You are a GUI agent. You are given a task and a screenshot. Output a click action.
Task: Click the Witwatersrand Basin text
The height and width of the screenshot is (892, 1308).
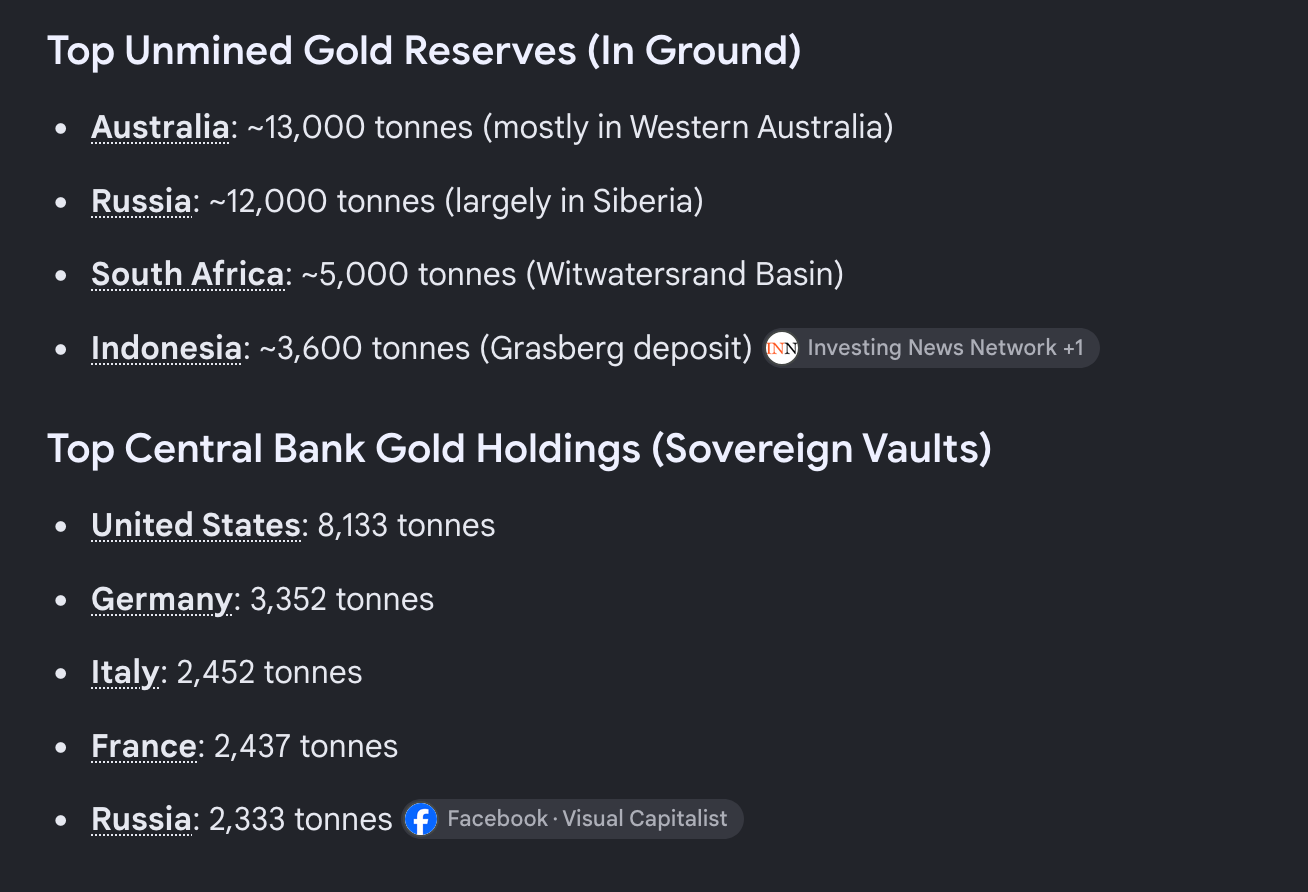point(685,274)
